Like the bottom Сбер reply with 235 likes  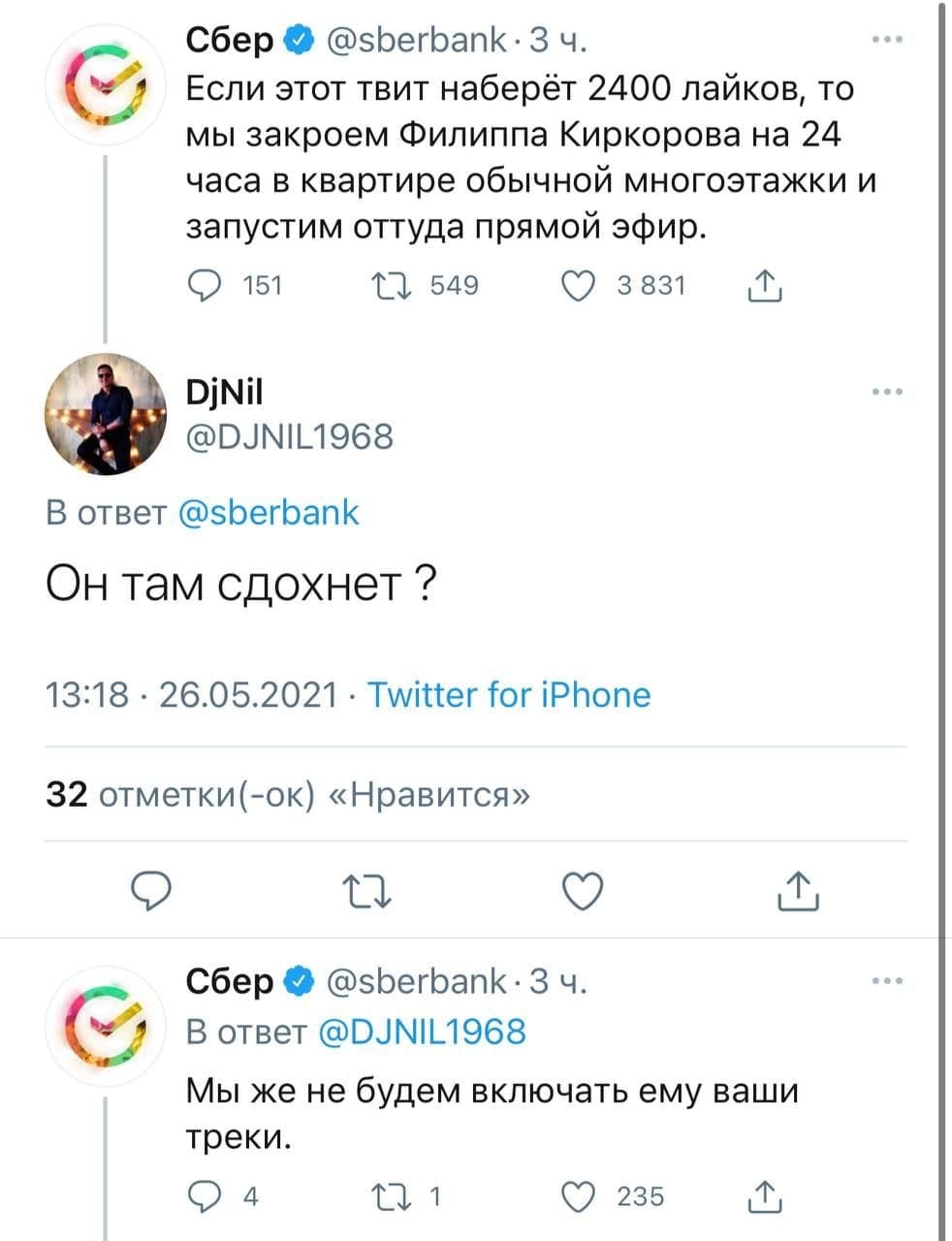tap(579, 1197)
